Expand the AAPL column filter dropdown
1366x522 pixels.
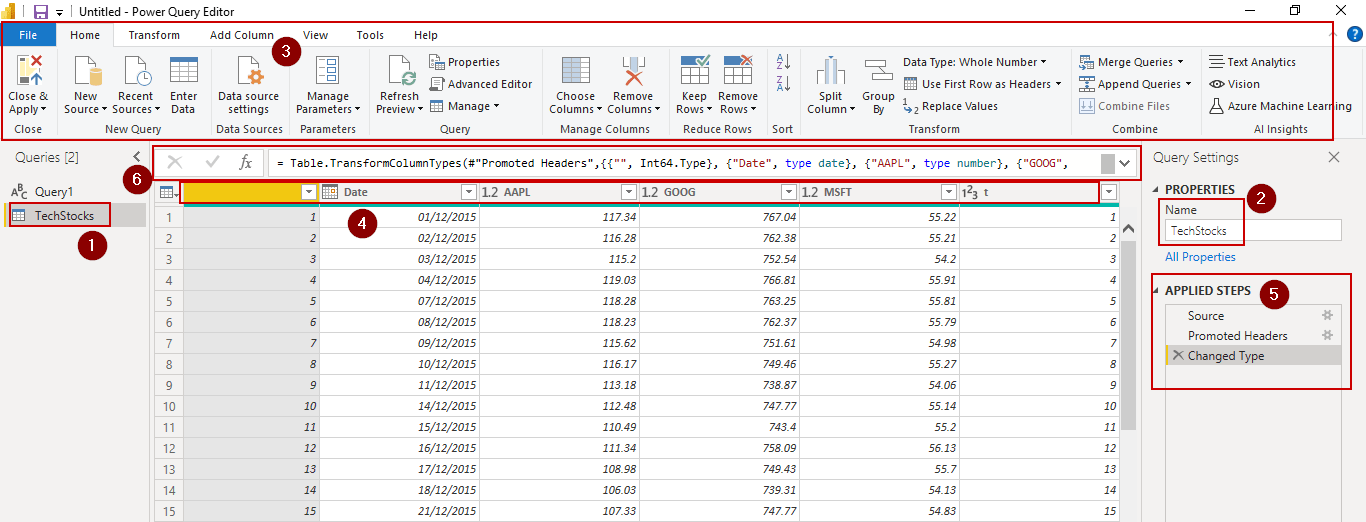coord(628,192)
